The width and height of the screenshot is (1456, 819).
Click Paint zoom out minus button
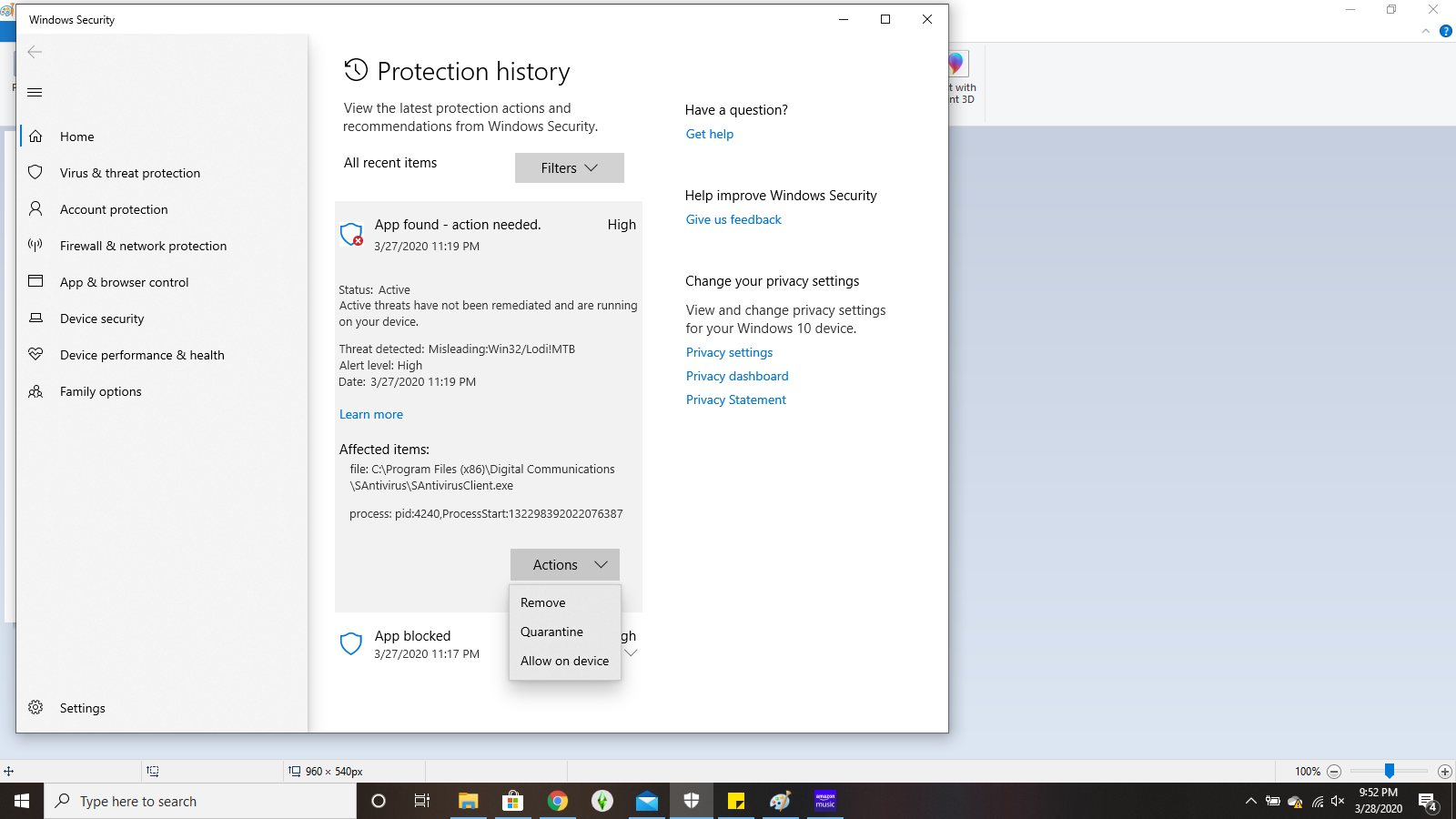(1334, 771)
